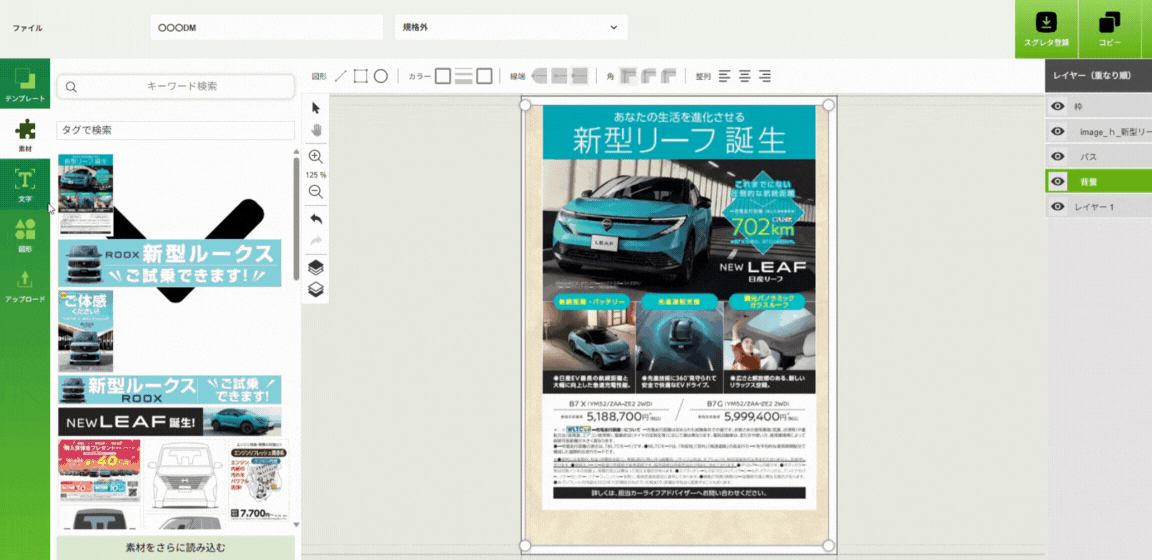Screen dimensions: 1152x560
Task: Click the 素材をさらに読み込む button
Action: pos(176,547)
